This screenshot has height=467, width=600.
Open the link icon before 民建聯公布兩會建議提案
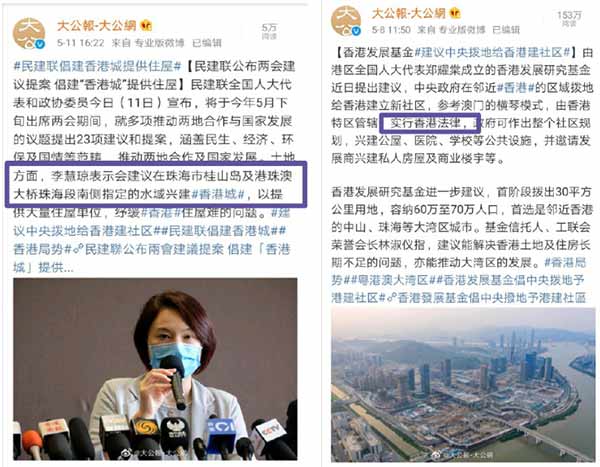pos(78,250)
